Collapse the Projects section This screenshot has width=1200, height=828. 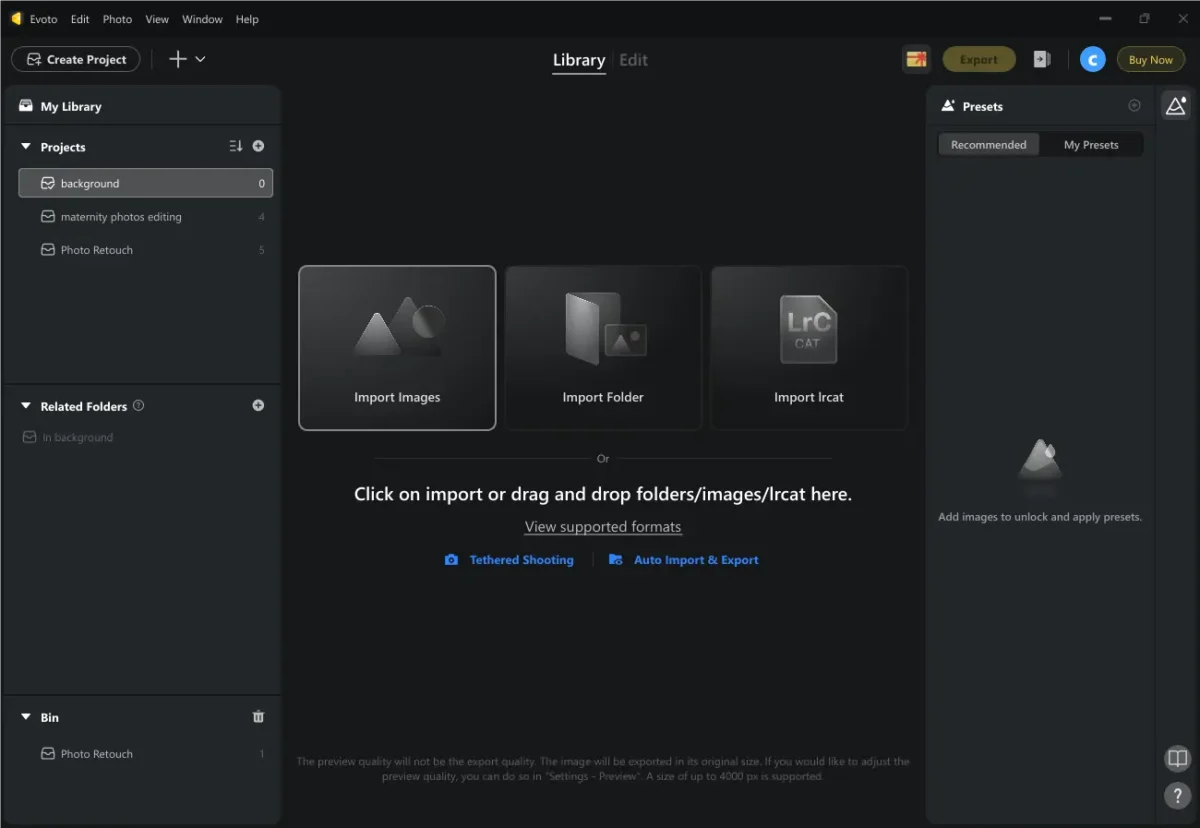(26, 147)
